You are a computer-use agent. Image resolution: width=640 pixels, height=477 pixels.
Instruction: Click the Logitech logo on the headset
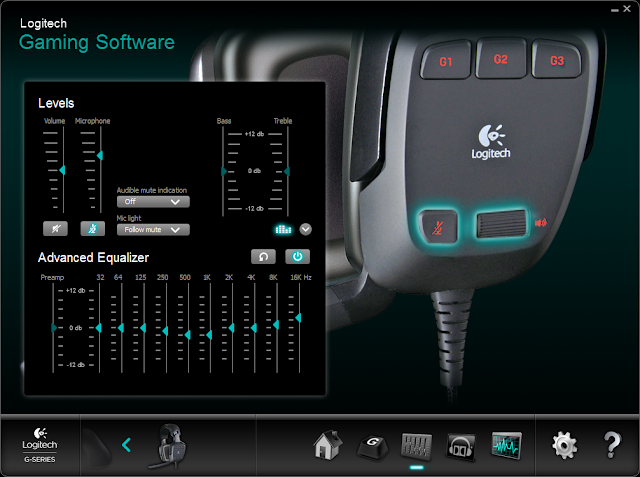click(x=491, y=142)
